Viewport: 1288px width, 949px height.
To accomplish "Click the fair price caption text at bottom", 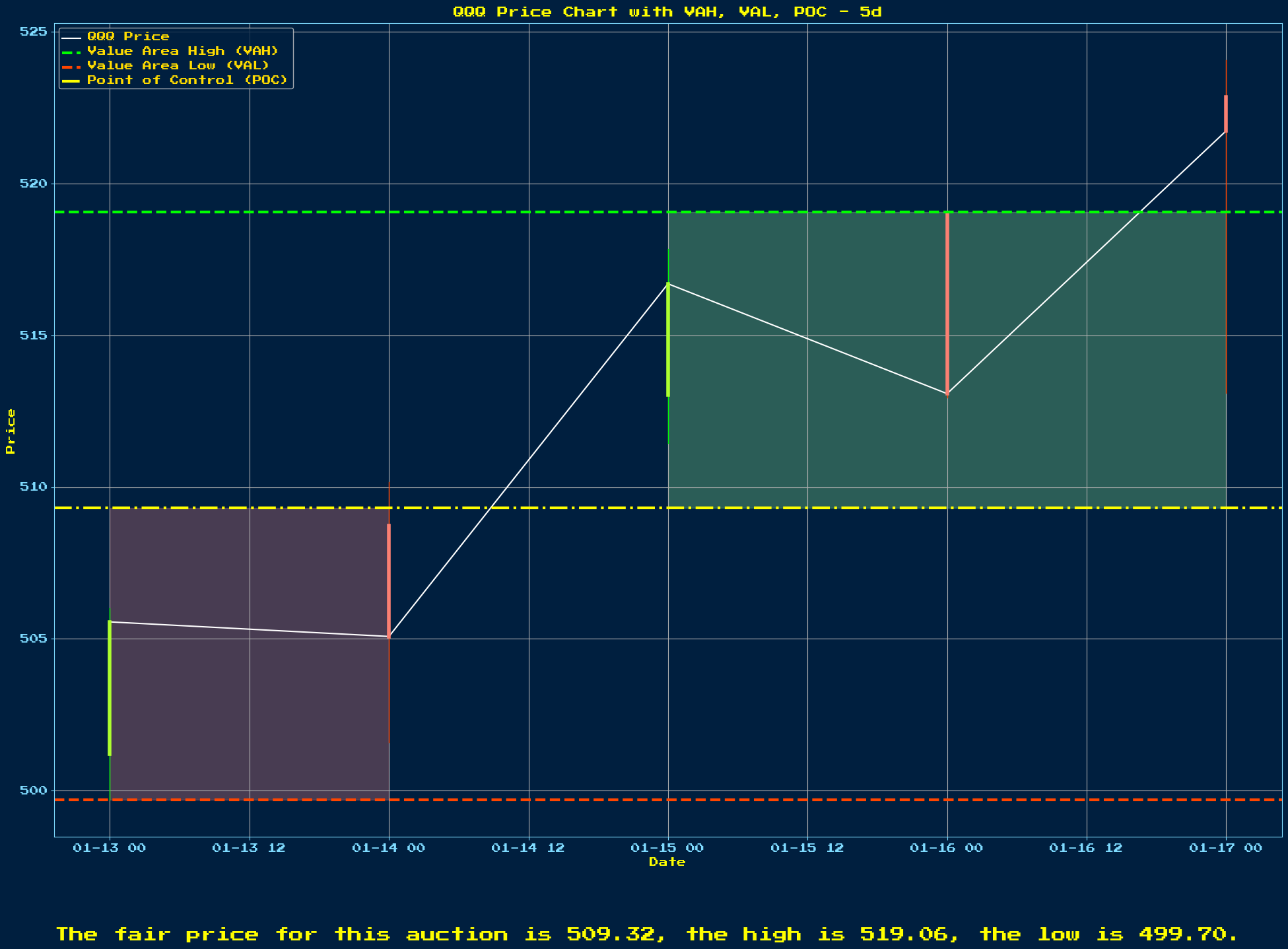I will pos(646,934).
